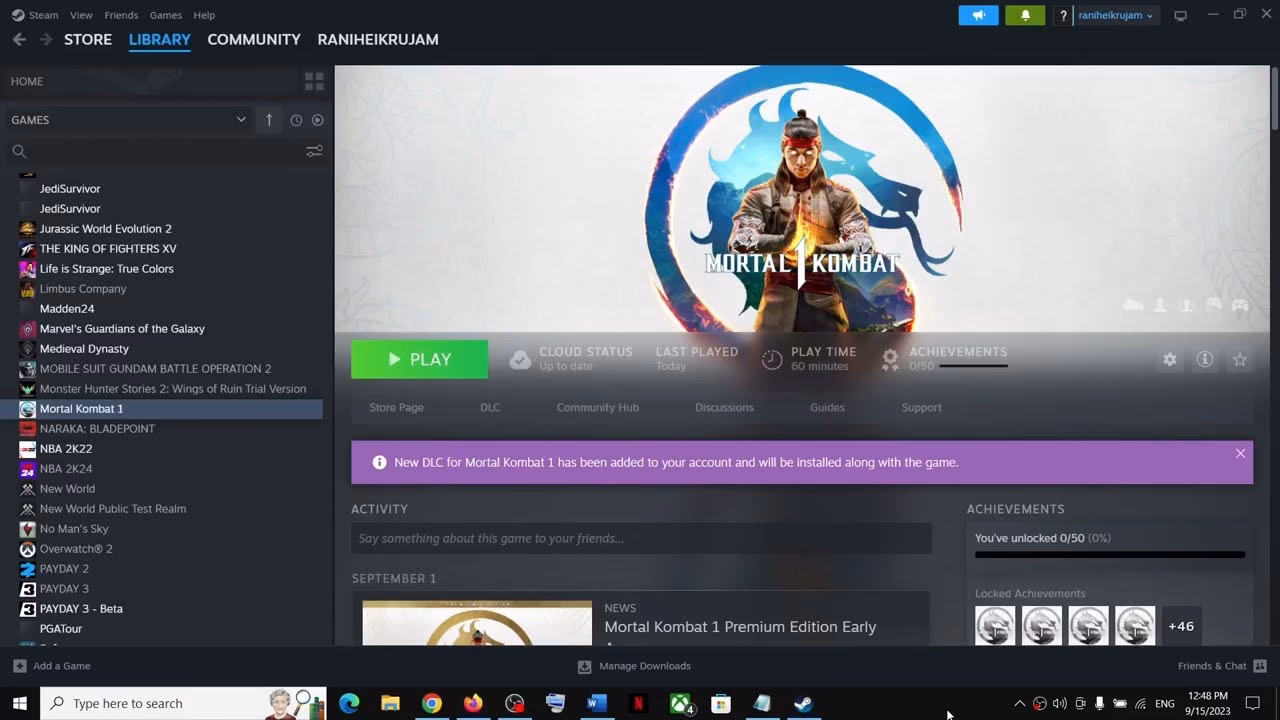The image size is (1280, 720).
Task: Open Windows Start menu
Action: (x=19, y=703)
